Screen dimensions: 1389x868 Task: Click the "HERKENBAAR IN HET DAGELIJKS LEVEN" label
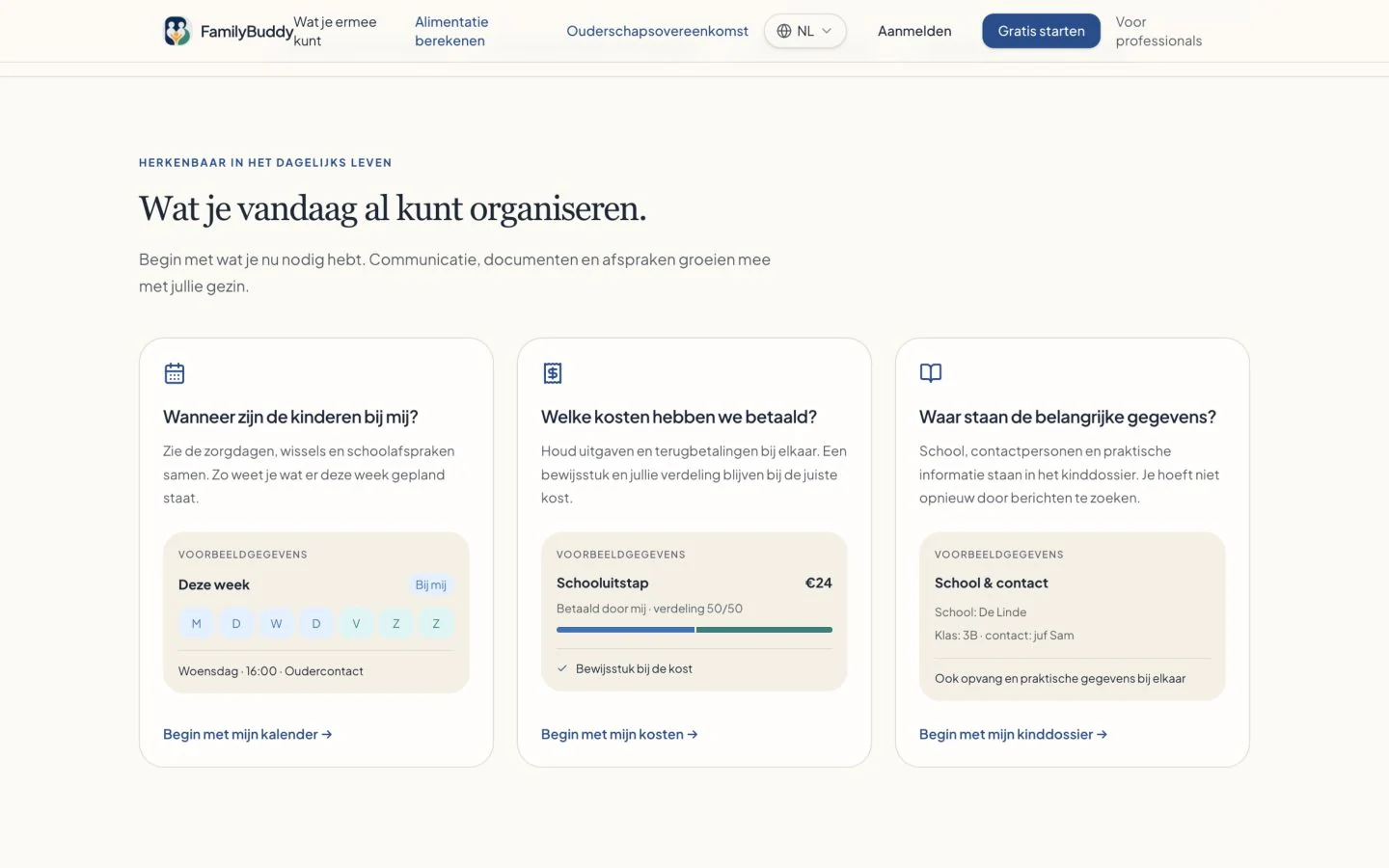coord(265,163)
